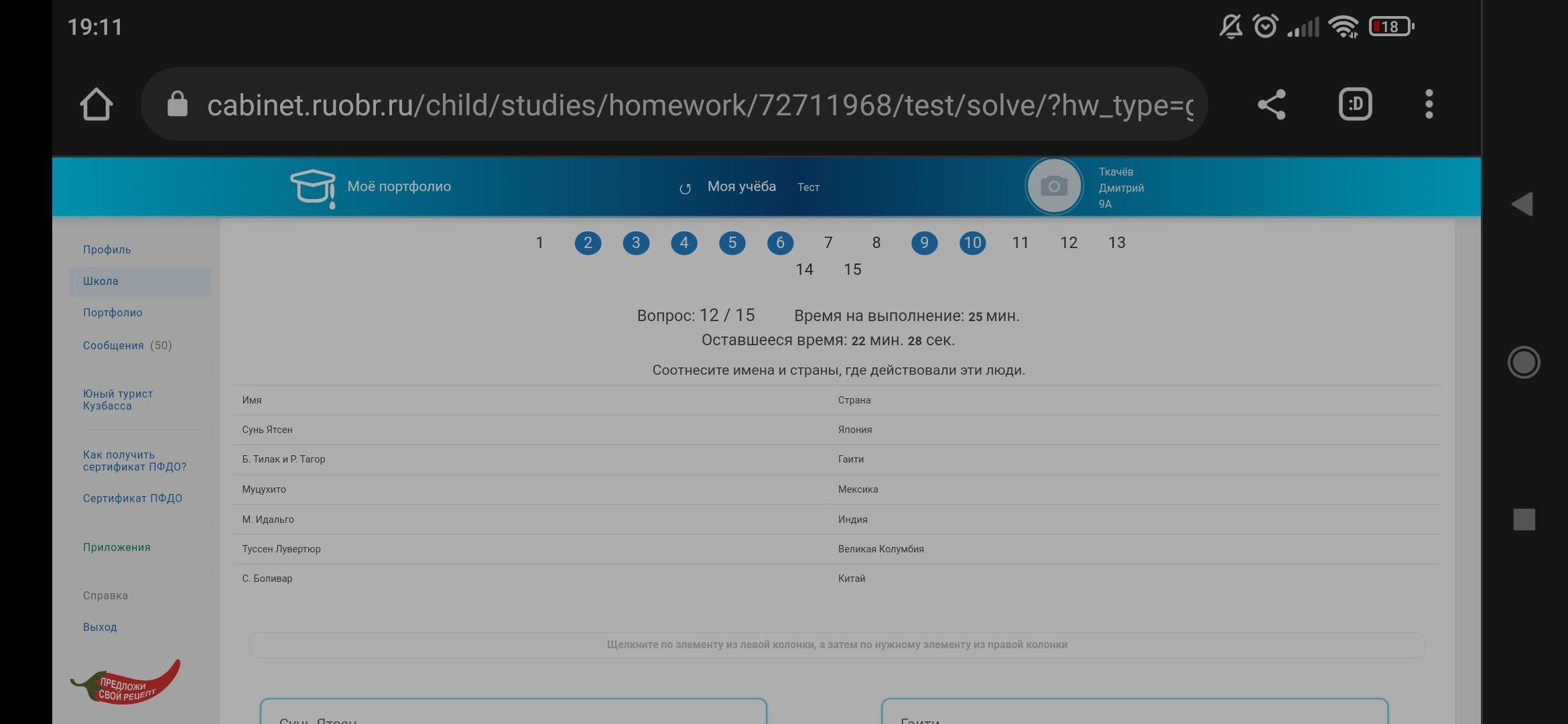
Task: Click the Моя учёба header item
Action: (x=741, y=186)
